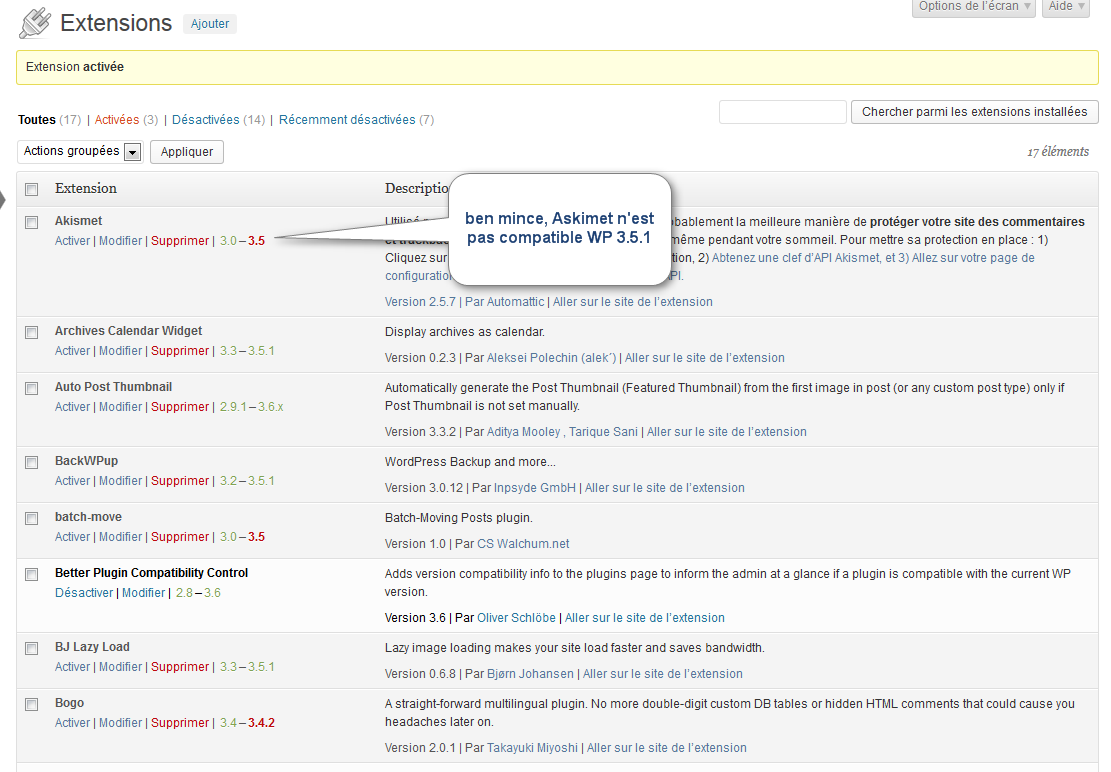This screenshot has width=1111, height=772.
Task: Check the BackWPup row checkbox
Action: point(32,462)
